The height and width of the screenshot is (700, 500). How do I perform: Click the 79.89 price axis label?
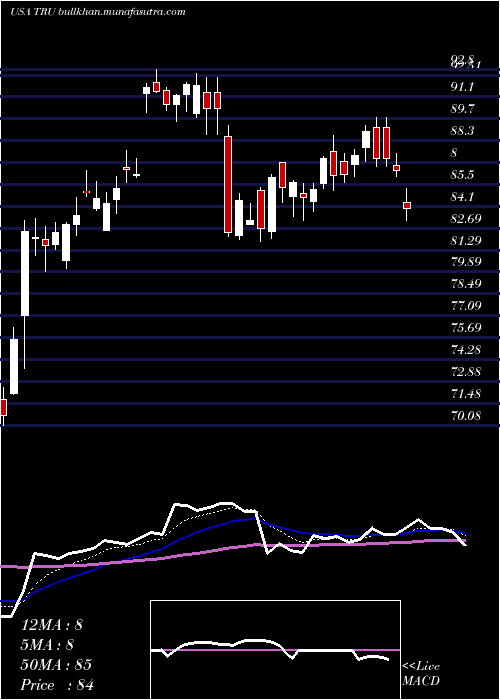click(465, 262)
